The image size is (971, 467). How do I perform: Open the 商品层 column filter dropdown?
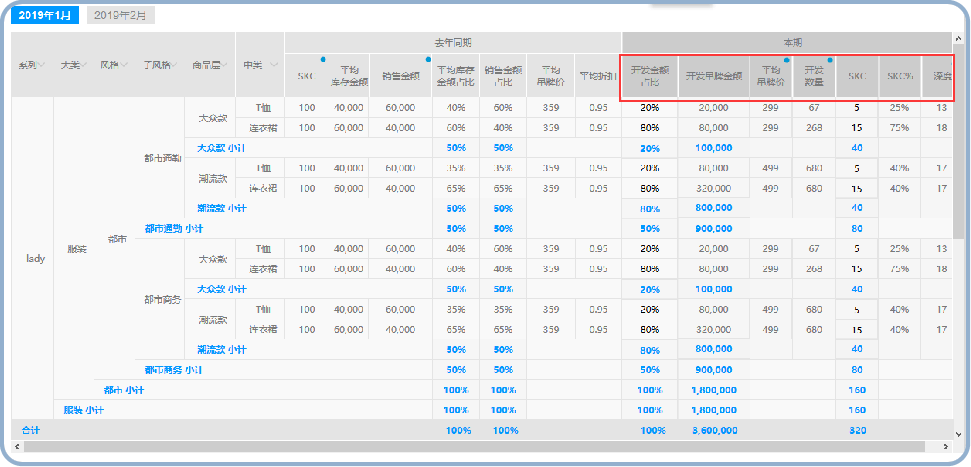225,64
